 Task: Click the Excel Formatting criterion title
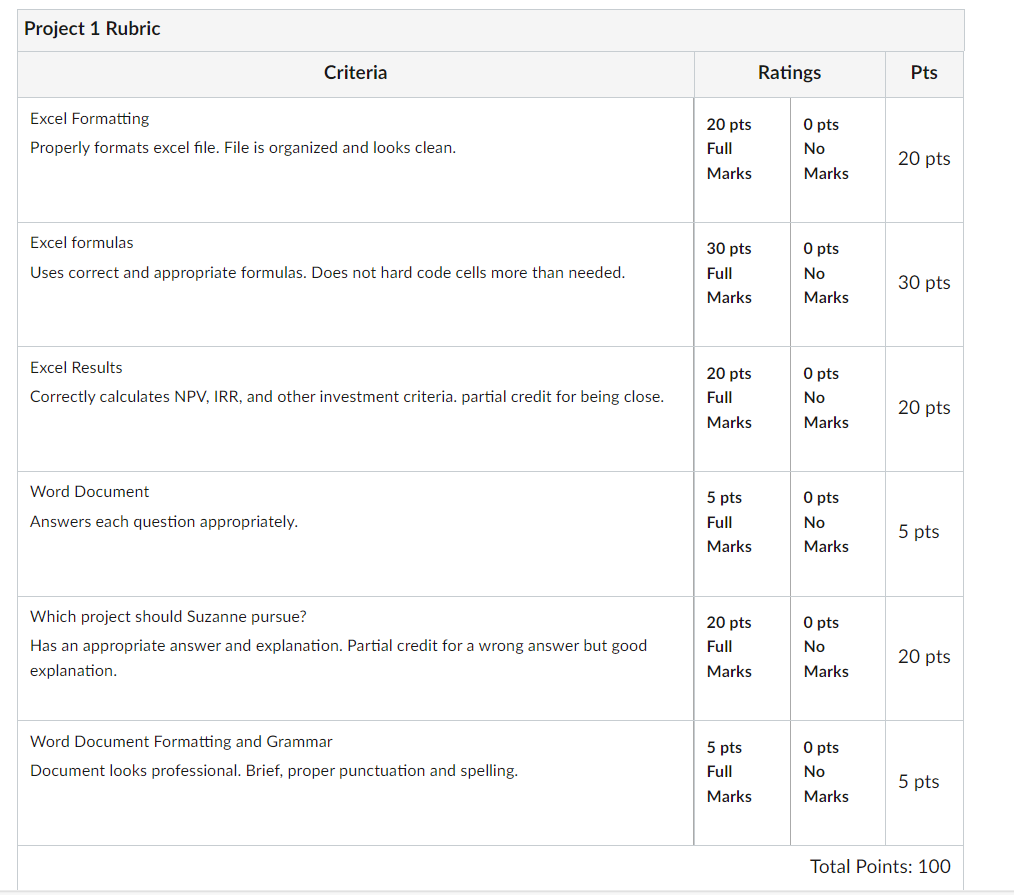coord(90,119)
